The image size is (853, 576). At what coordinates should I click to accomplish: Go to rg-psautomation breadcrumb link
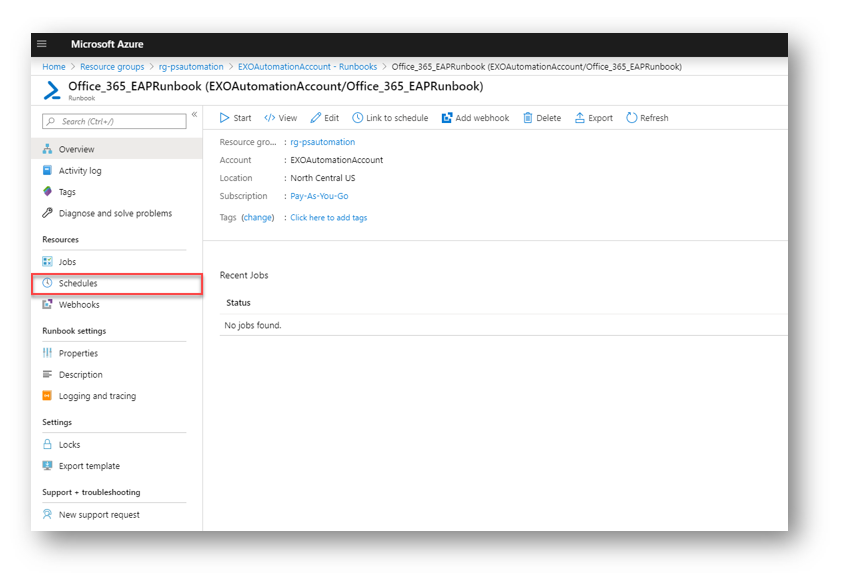191,67
